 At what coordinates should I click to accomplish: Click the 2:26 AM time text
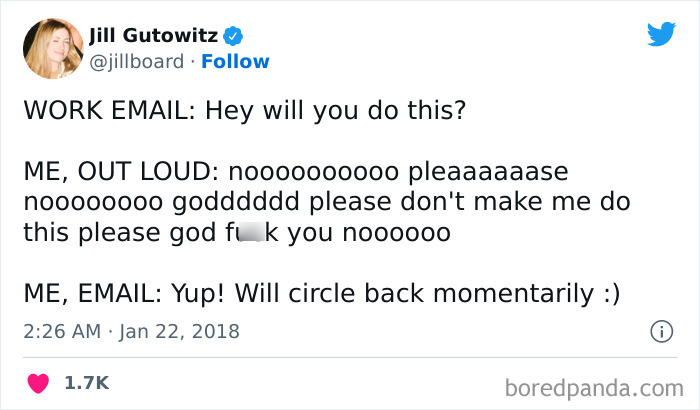(59, 330)
